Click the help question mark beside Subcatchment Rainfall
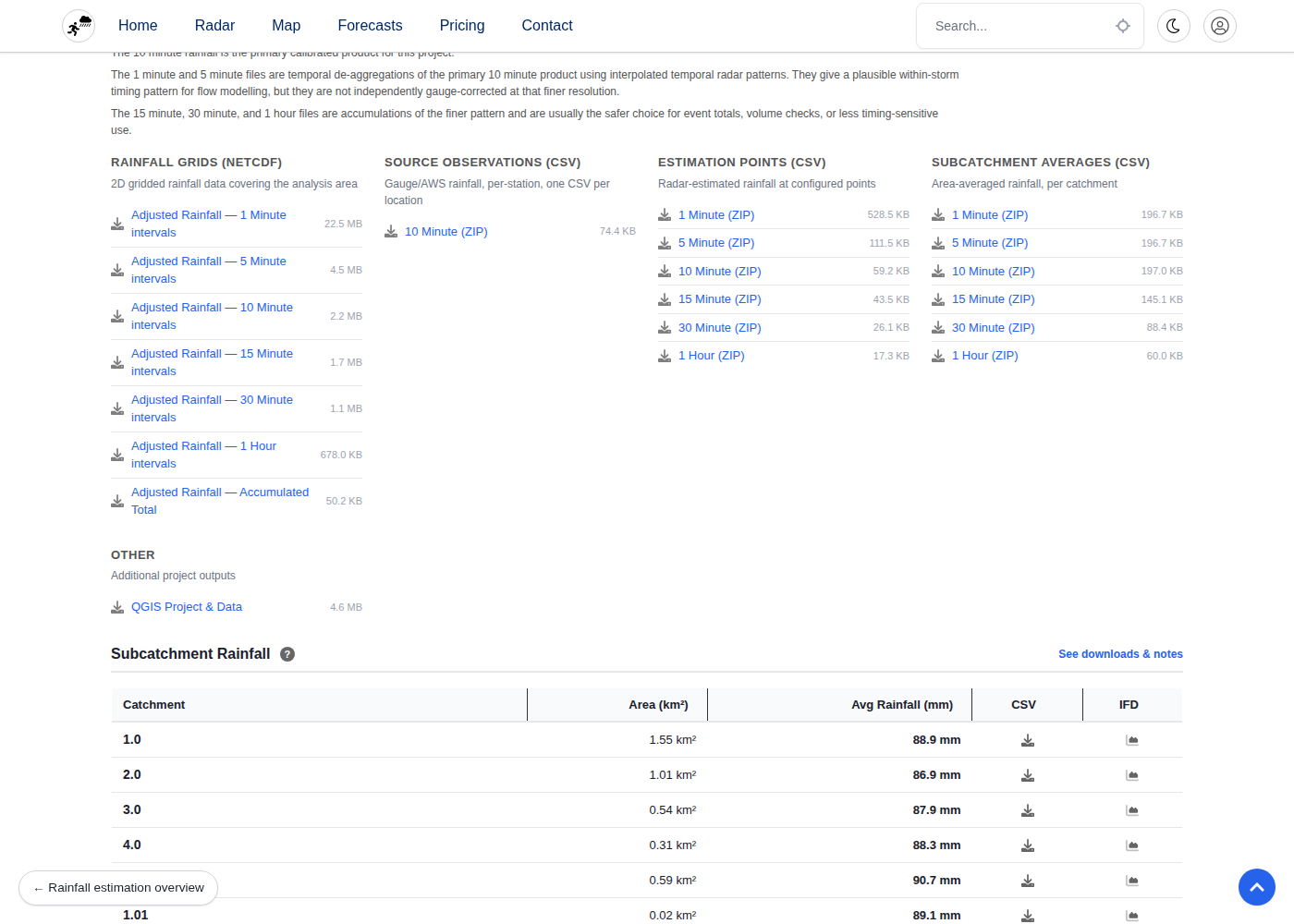 pyautogui.click(x=287, y=654)
